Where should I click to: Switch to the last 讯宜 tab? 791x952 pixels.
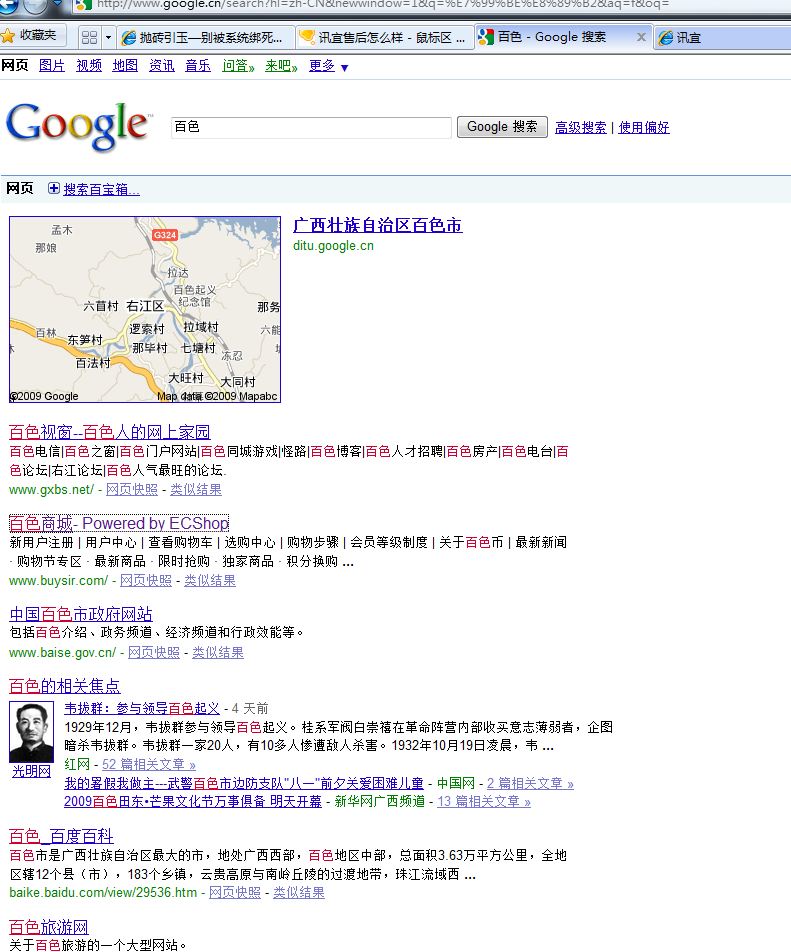pyautogui.click(x=722, y=38)
